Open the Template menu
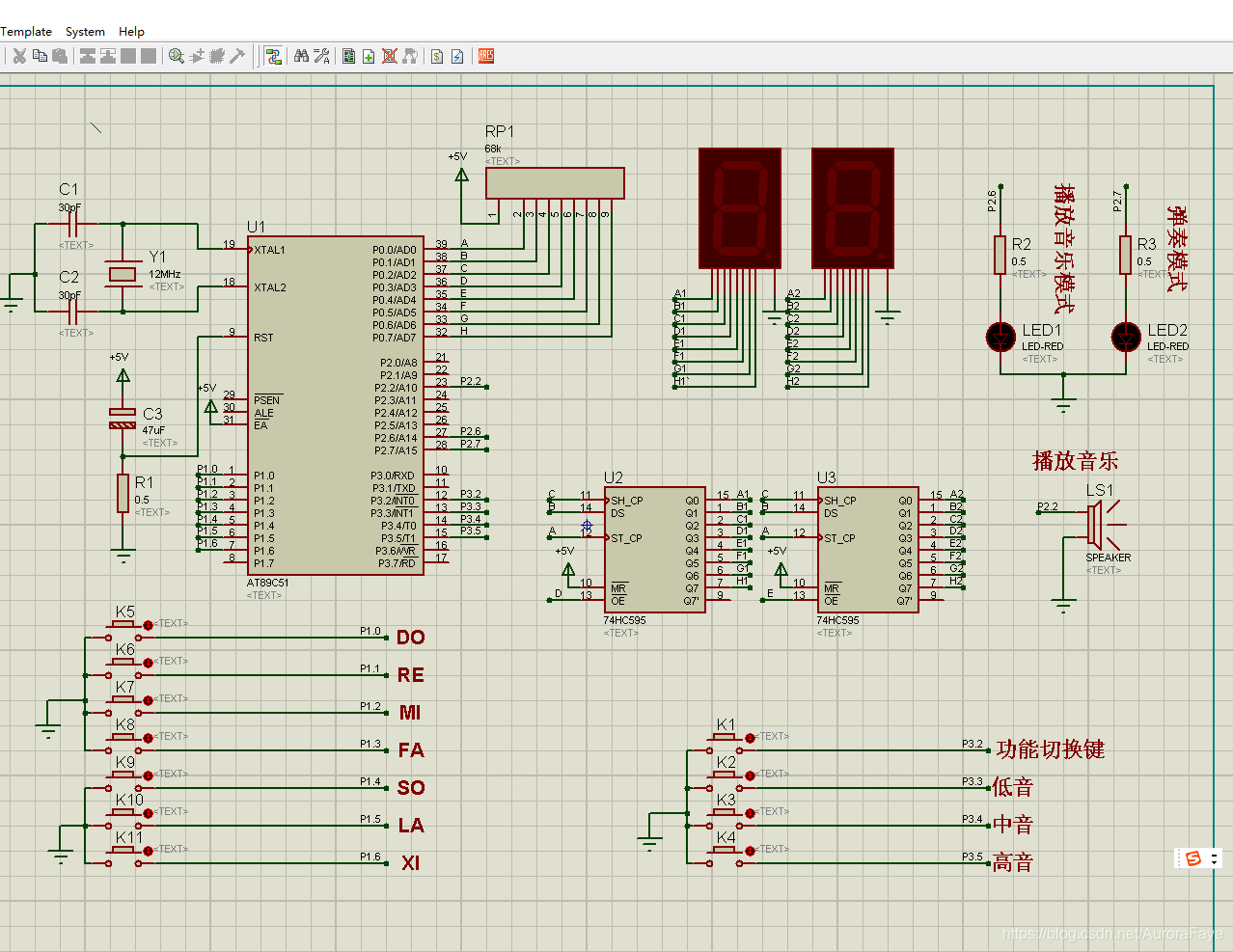 click(x=26, y=31)
